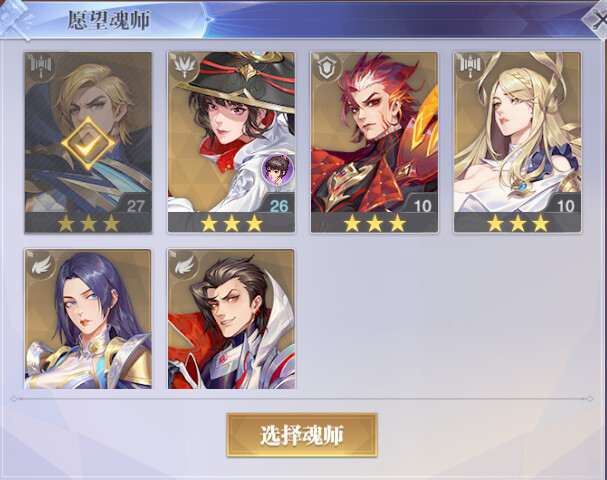Select the purple-haired armored woman card

click(x=88, y=319)
